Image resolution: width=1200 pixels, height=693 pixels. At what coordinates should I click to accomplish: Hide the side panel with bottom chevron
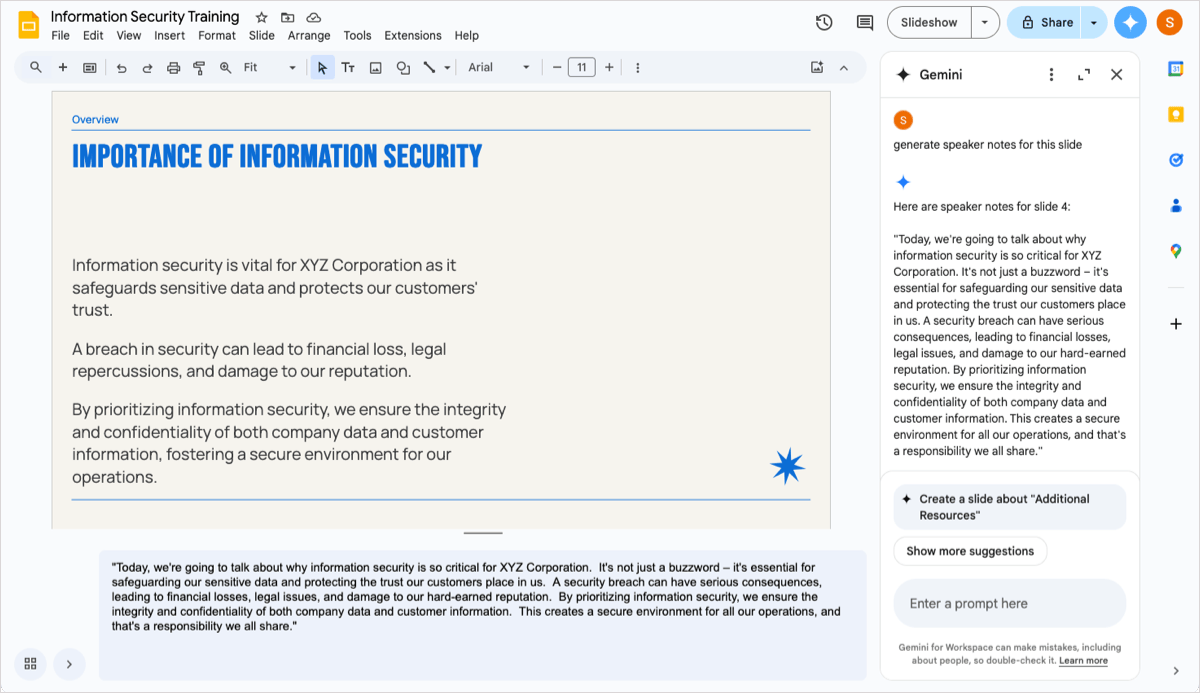[x=1176, y=670]
